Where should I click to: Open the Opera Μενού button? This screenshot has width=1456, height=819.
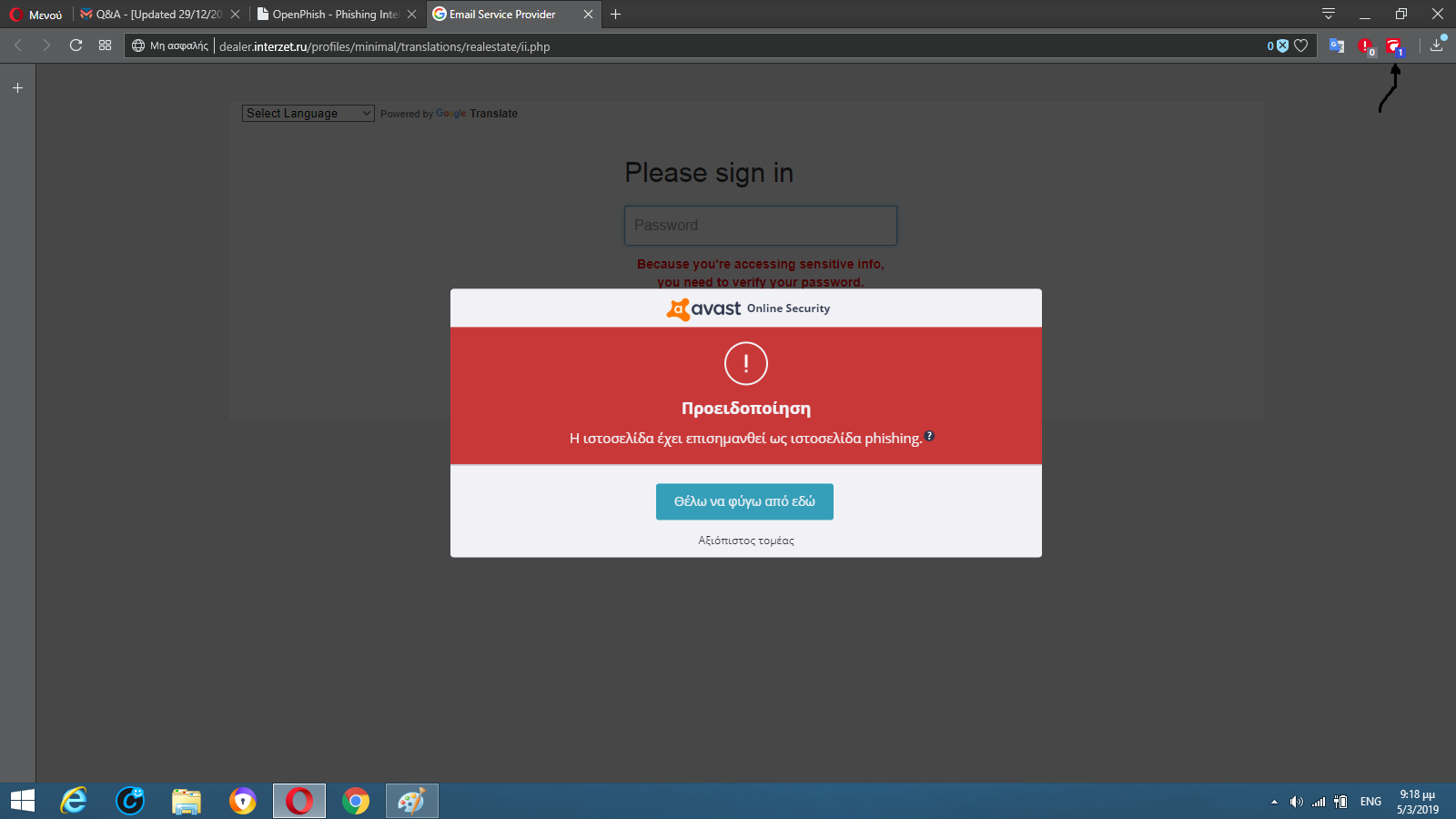(36, 15)
